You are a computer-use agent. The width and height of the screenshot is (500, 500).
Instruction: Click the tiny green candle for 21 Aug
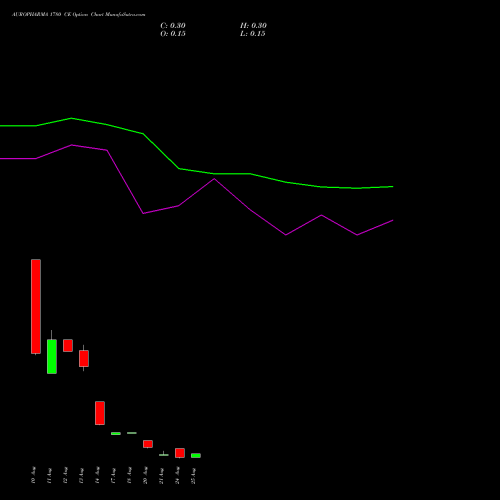164,454
